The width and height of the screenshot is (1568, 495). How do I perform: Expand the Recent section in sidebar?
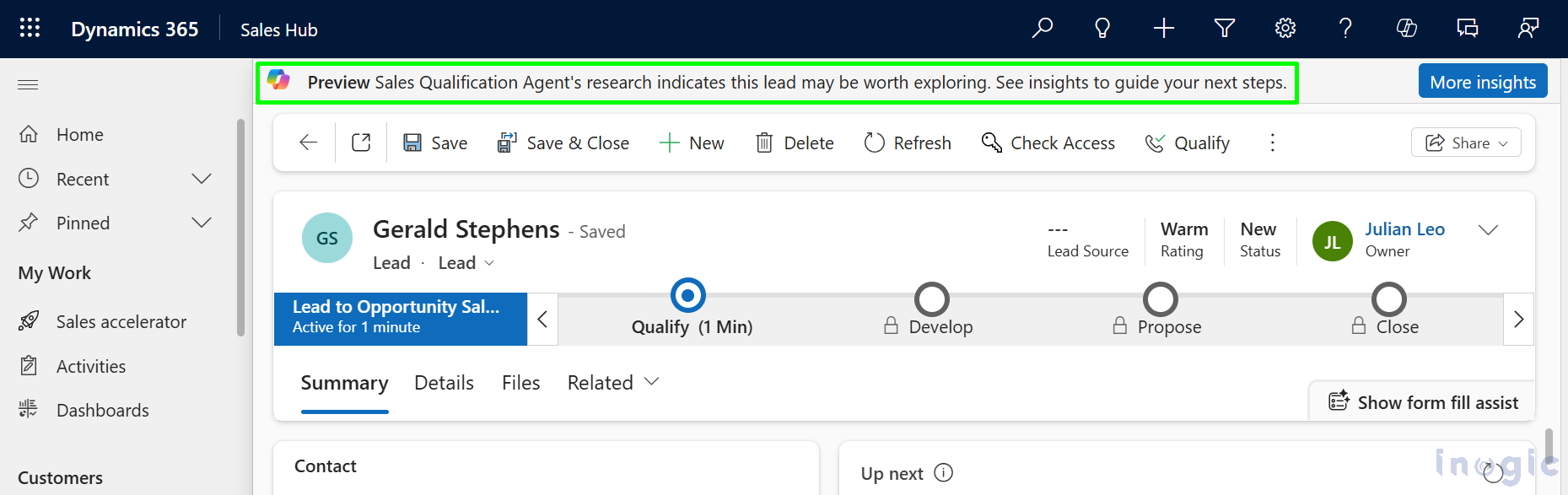201,179
